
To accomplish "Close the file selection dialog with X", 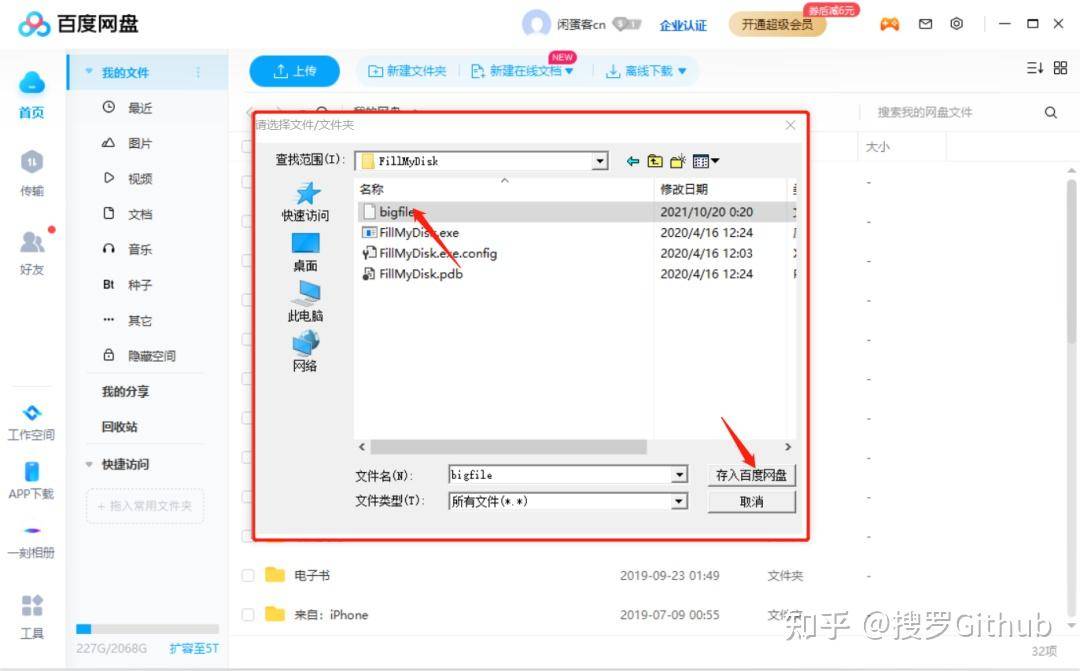I will (x=790, y=125).
